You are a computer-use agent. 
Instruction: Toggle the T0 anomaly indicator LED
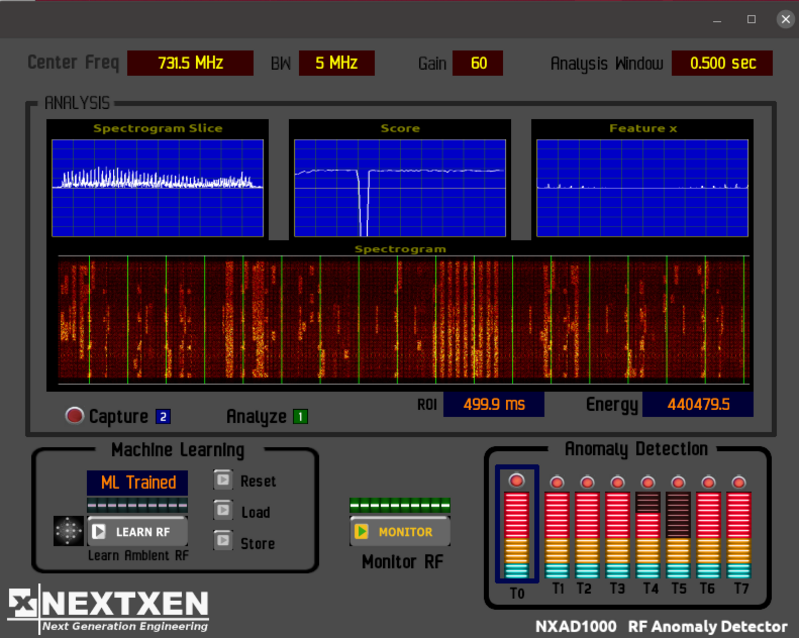coord(517,481)
